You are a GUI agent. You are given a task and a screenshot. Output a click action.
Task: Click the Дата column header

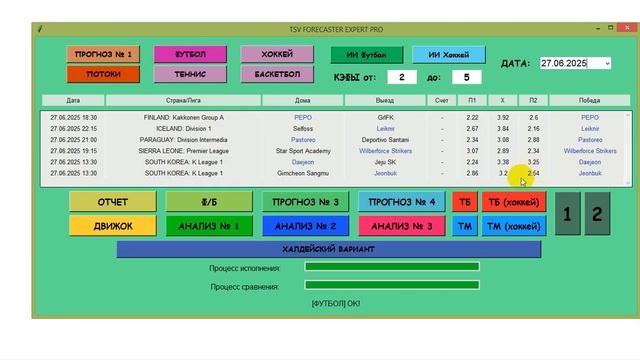click(73, 100)
